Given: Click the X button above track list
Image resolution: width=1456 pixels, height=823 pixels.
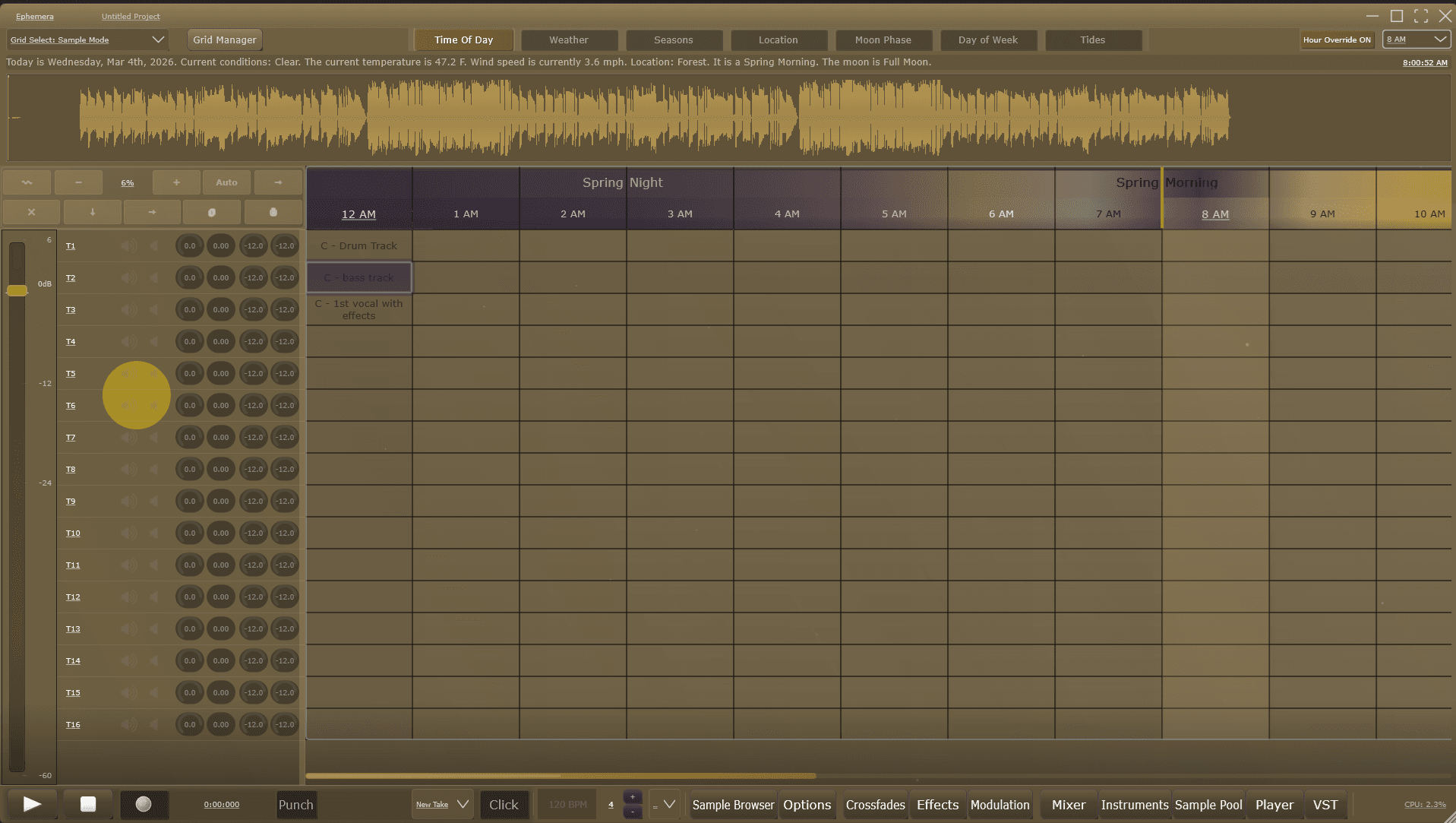Looking at the screenshot, I should point(31,212).
